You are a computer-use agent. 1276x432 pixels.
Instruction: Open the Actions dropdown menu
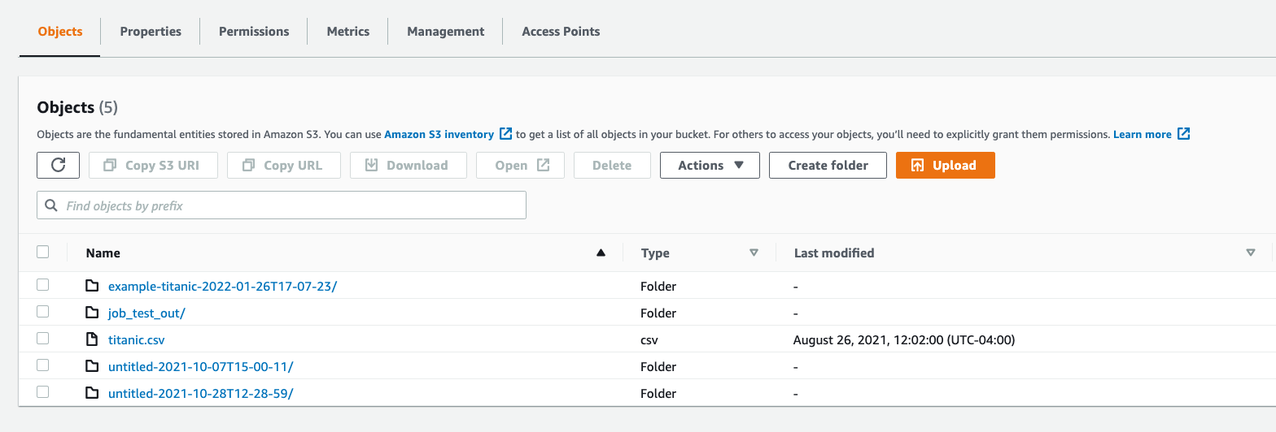point(710,165)
